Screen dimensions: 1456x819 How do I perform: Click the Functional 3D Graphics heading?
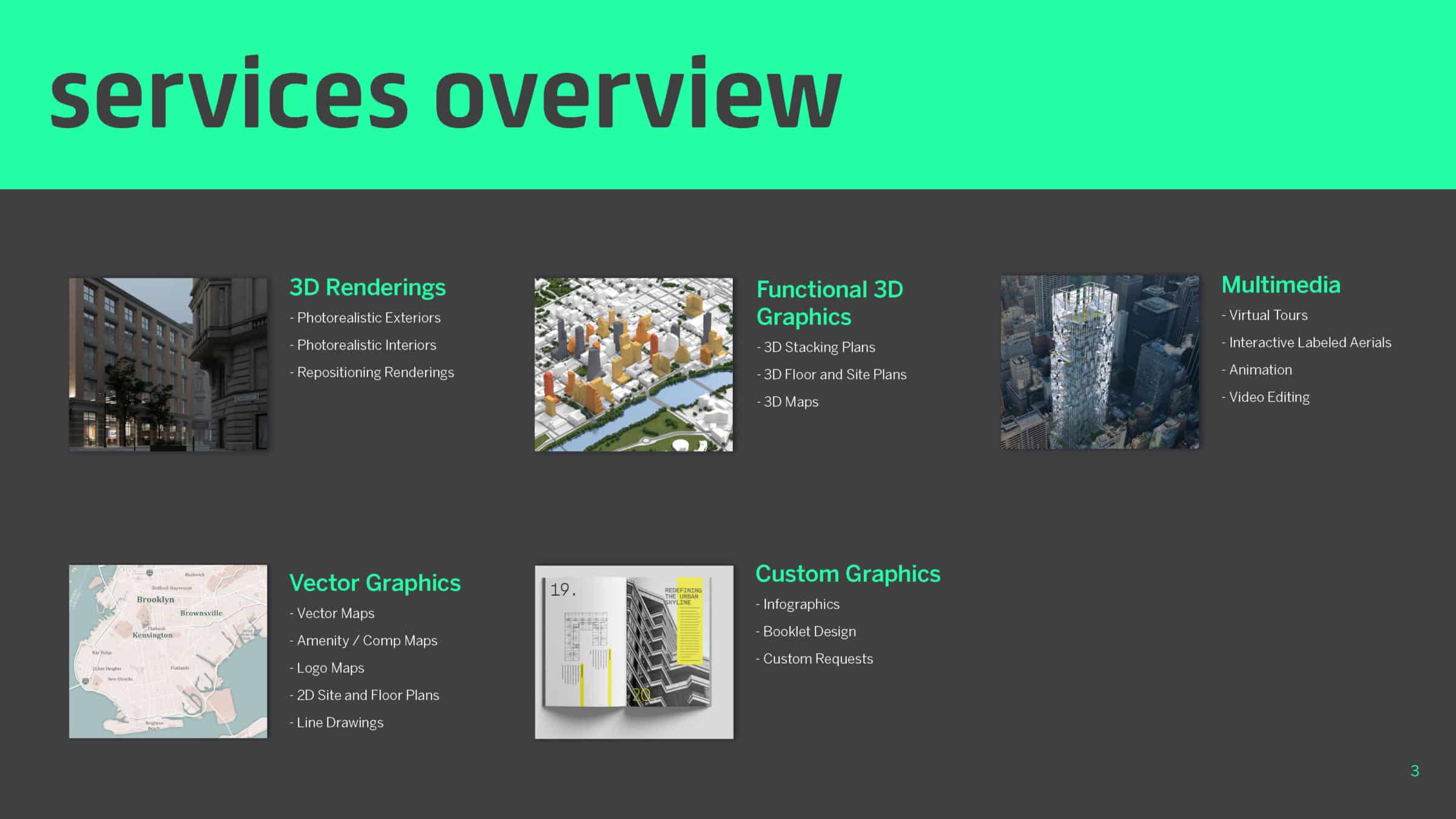pos(829,303)
